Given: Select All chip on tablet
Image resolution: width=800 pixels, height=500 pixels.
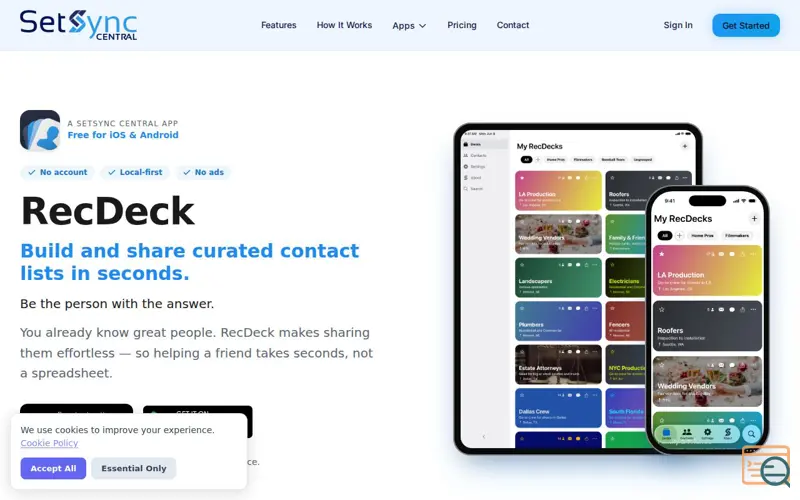Looking at the screenshot, I should pos(526,160).
